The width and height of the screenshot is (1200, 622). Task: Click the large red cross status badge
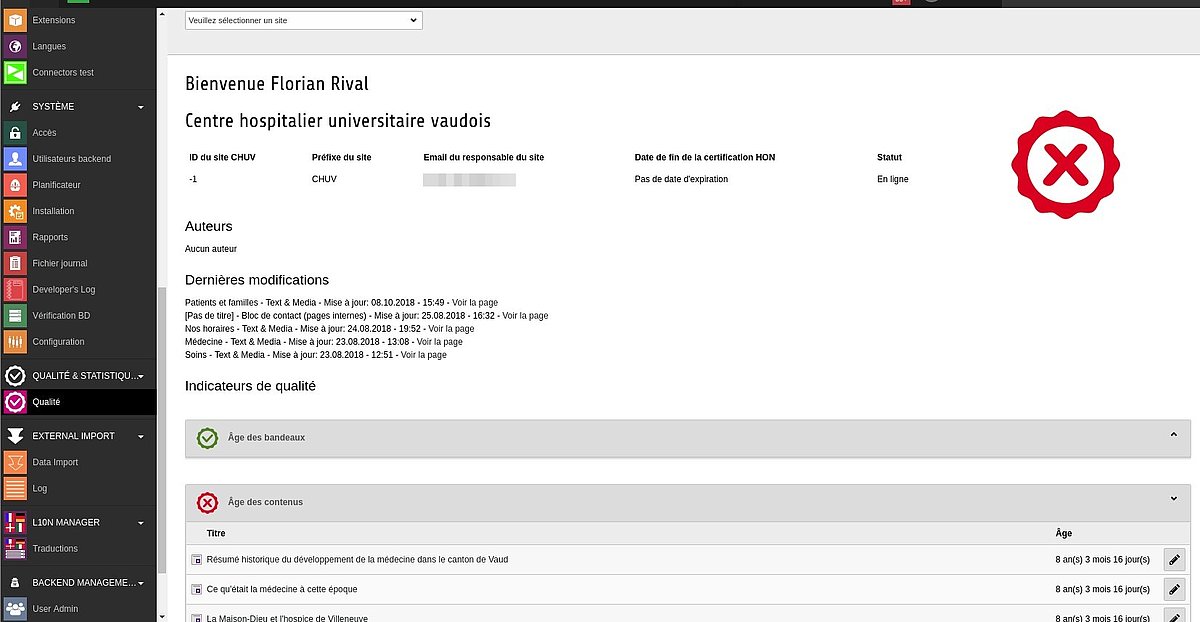(1066, 164)
